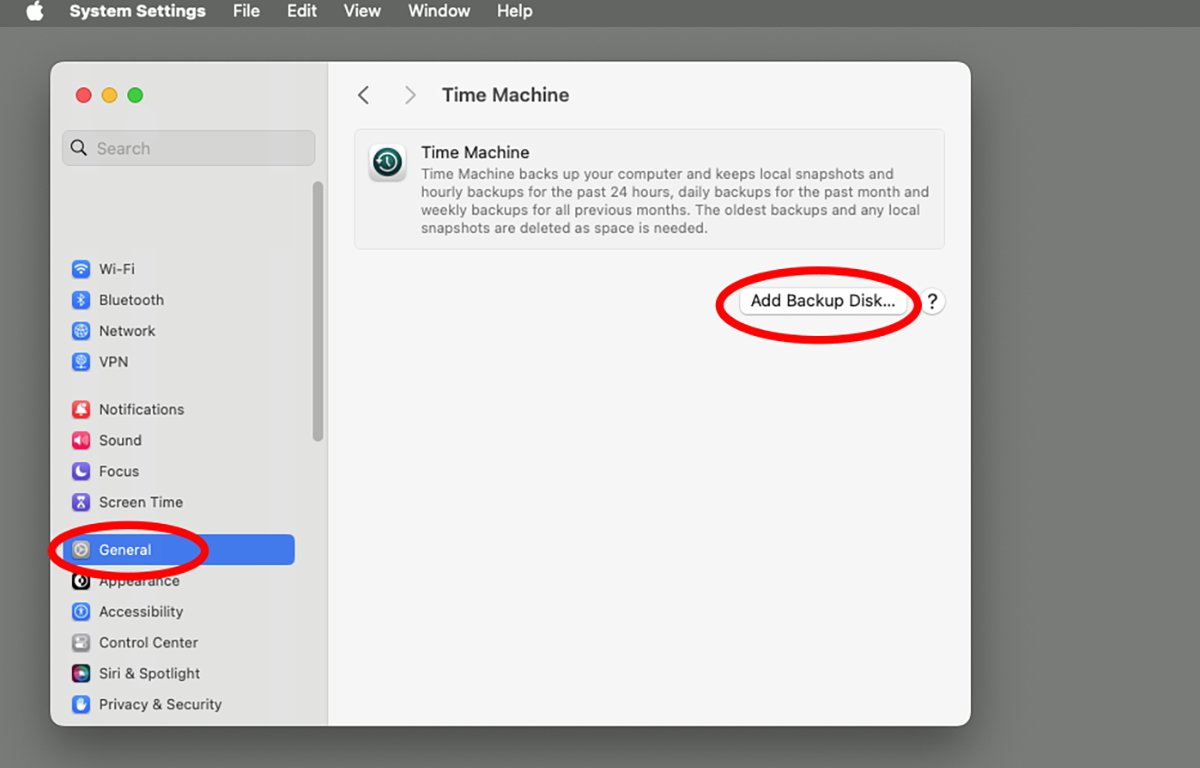Select Wi-Fi label in sidebar
Image resolution: width=1200 pixels, height=768 pixels.
pyautogui.click(x=117, y=269)
